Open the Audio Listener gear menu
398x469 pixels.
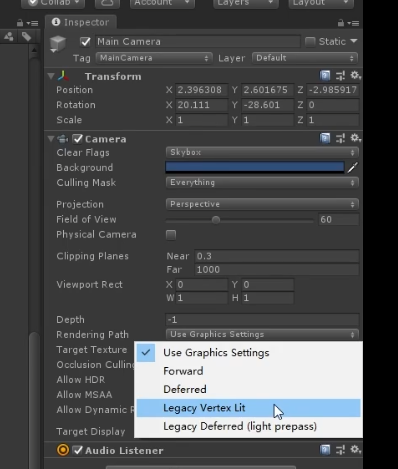355,450
